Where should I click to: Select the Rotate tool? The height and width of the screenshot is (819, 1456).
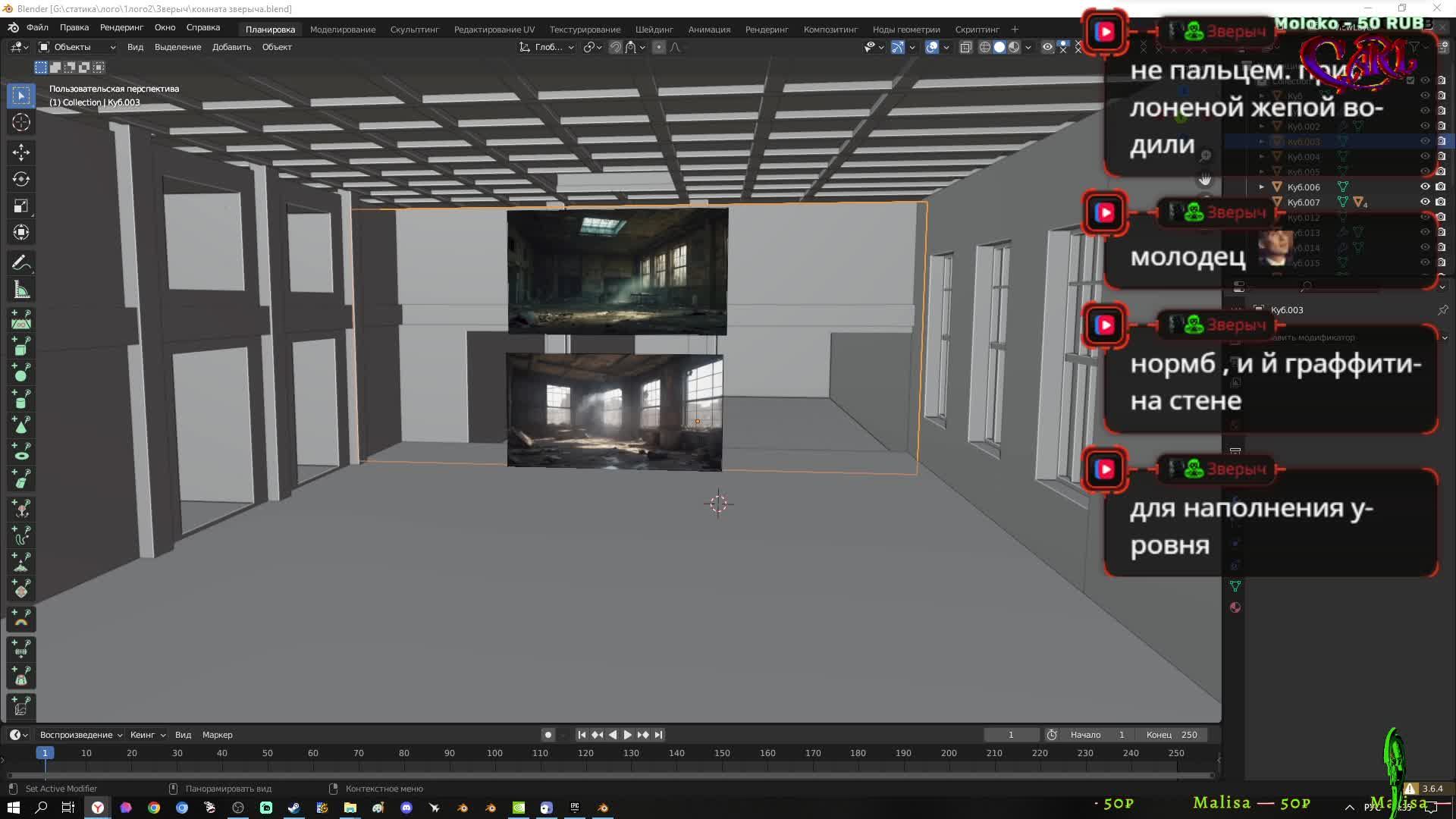coord(20,179)
